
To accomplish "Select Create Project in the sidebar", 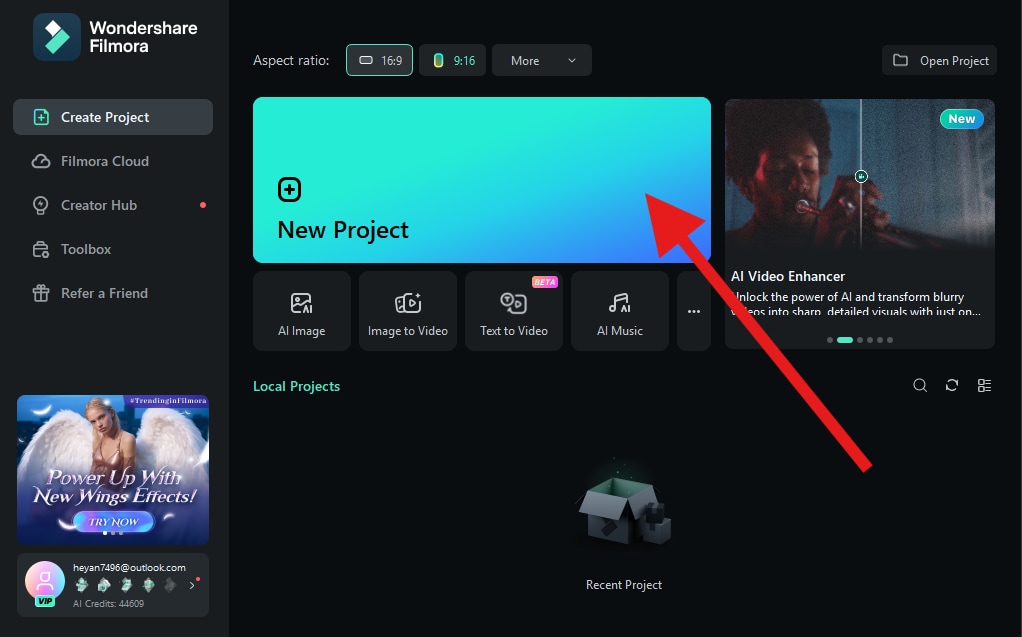I will [113, 117].
